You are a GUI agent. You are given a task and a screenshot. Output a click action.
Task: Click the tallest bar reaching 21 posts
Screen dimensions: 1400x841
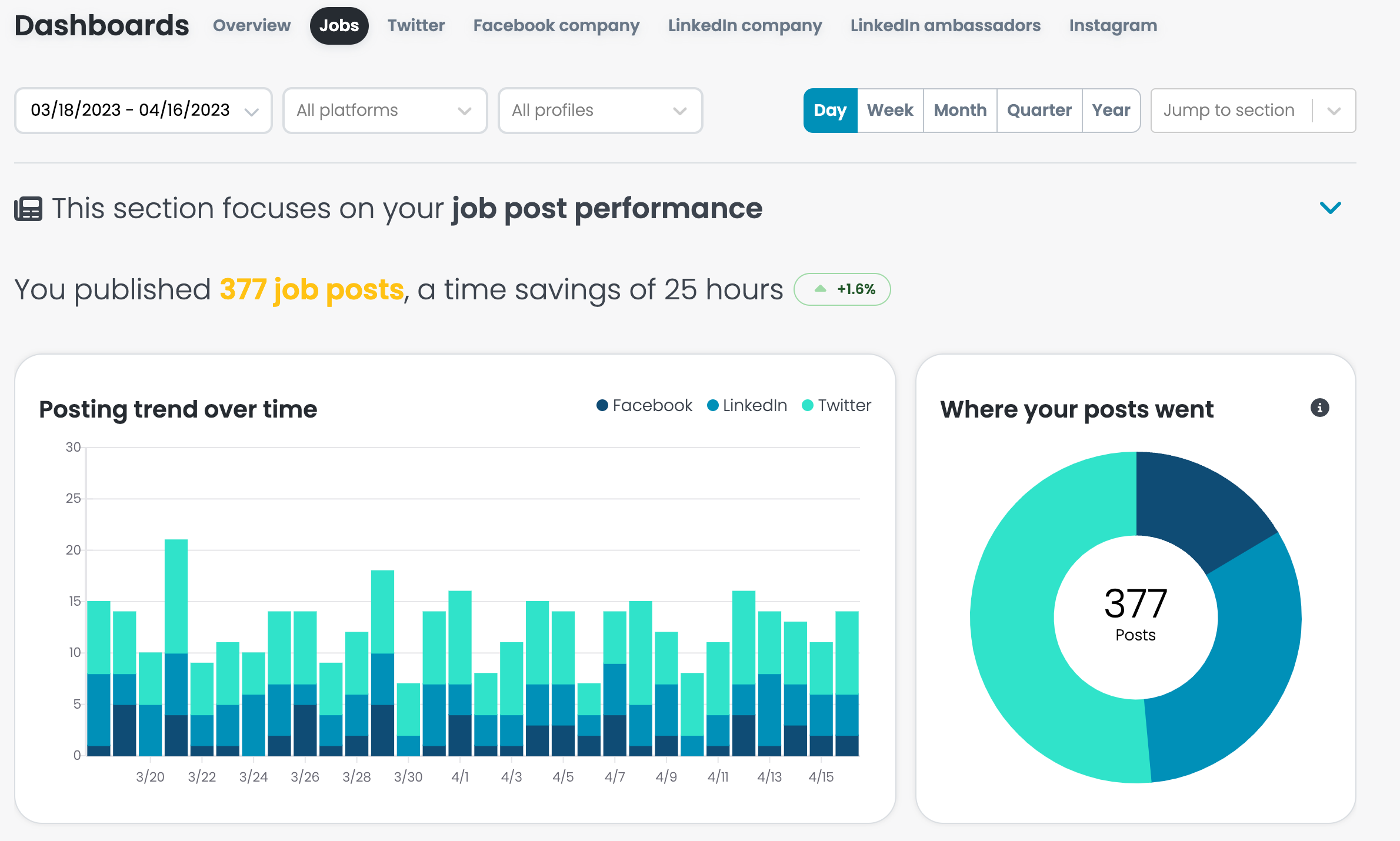point(176,647)
